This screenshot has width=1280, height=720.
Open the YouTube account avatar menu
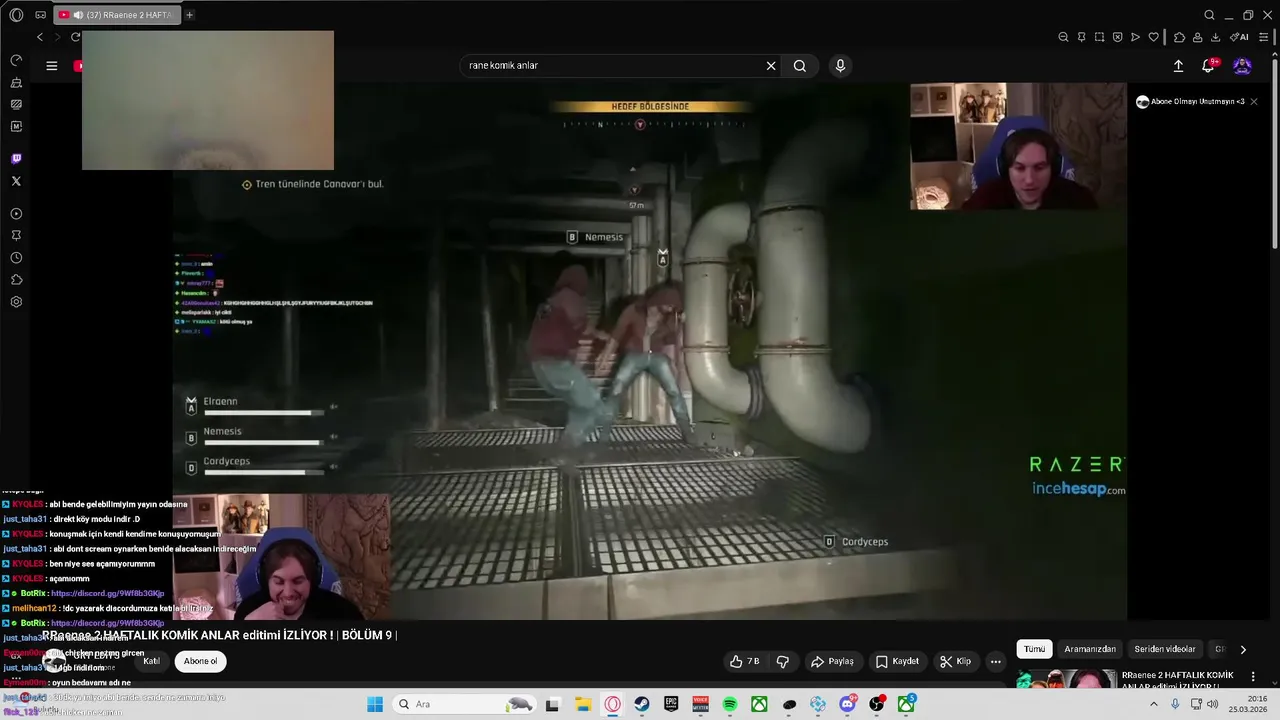[1242, 66]
